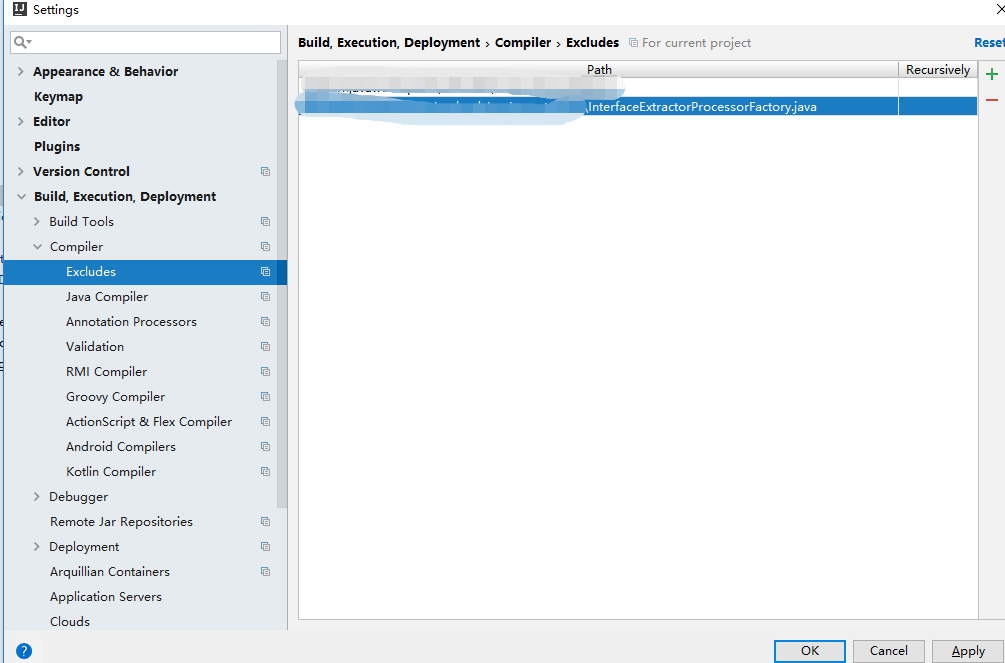Open Groovy Compiler settings
The image size is (1005, 663).
[x=115, y=397]
